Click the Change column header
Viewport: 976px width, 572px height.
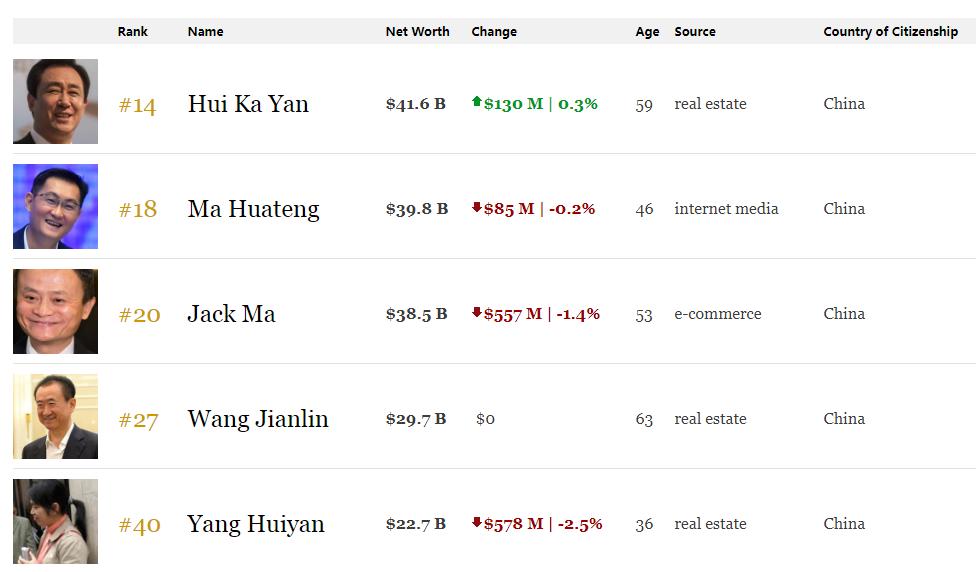click(494, 31)
